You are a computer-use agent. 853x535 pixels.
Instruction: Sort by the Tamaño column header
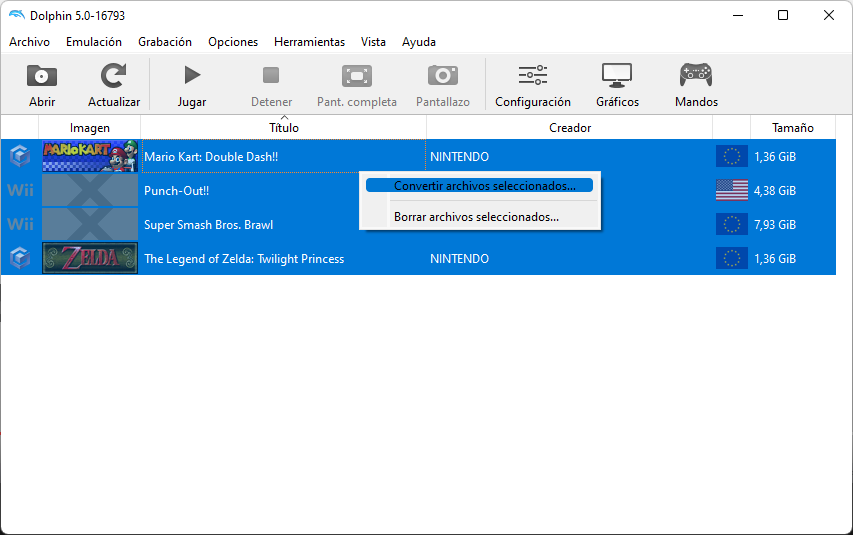click(793, 127)
